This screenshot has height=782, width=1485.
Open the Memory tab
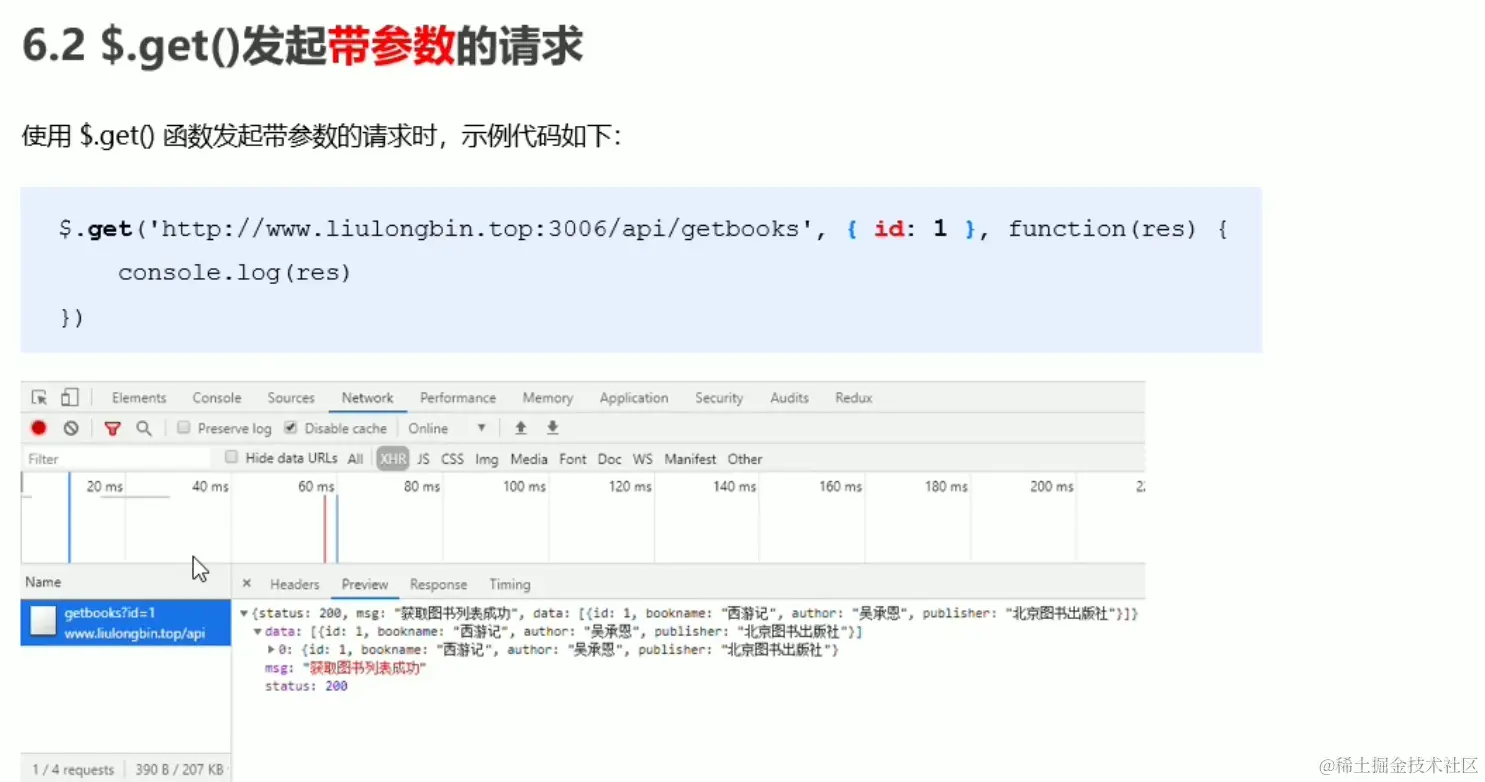(548, 398)
